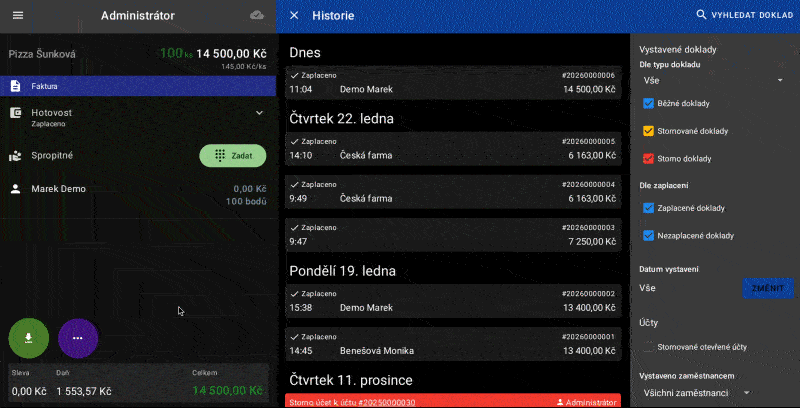The image size is (800, 408).
Task: Uncheck Běžné doklady checkbox
Action: (x=648, y=103)
